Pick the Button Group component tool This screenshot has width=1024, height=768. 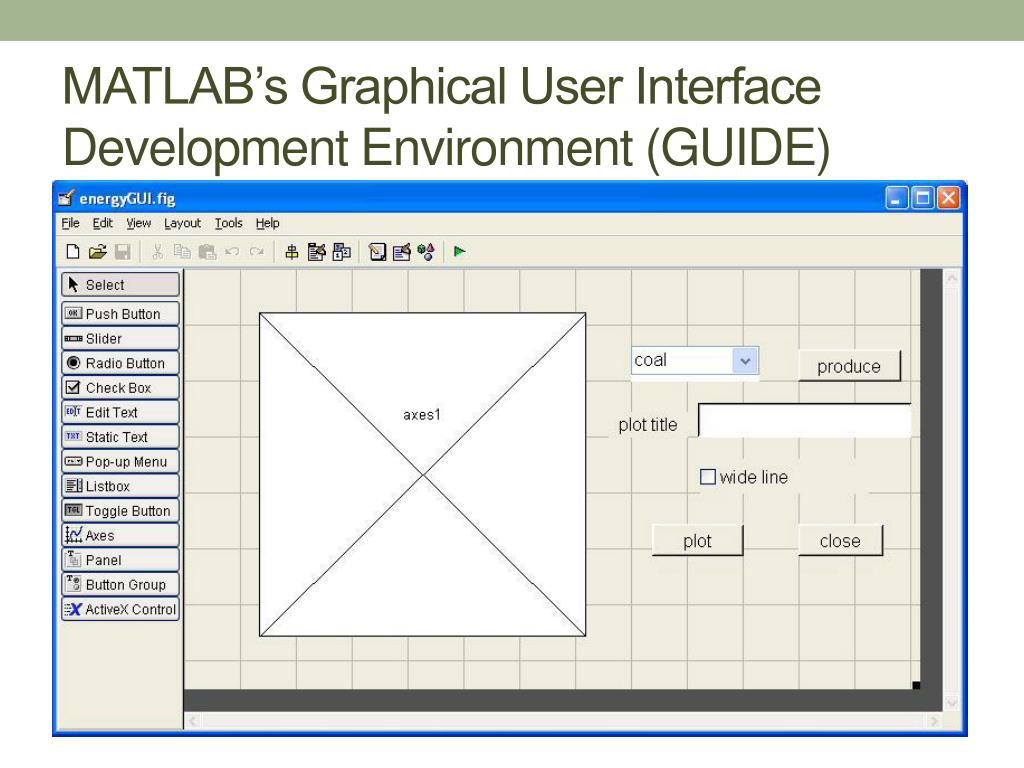[121, 584]
